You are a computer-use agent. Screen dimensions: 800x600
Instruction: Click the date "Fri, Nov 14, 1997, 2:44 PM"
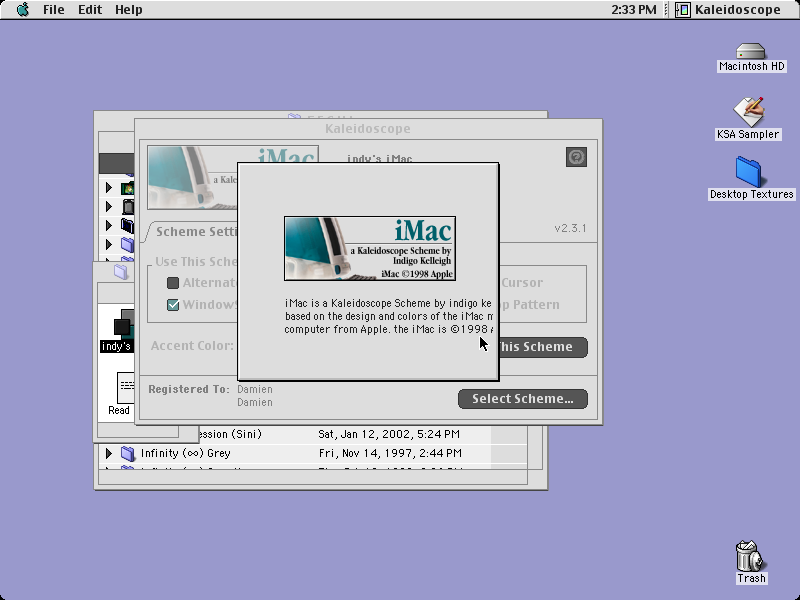pos(390,453)
